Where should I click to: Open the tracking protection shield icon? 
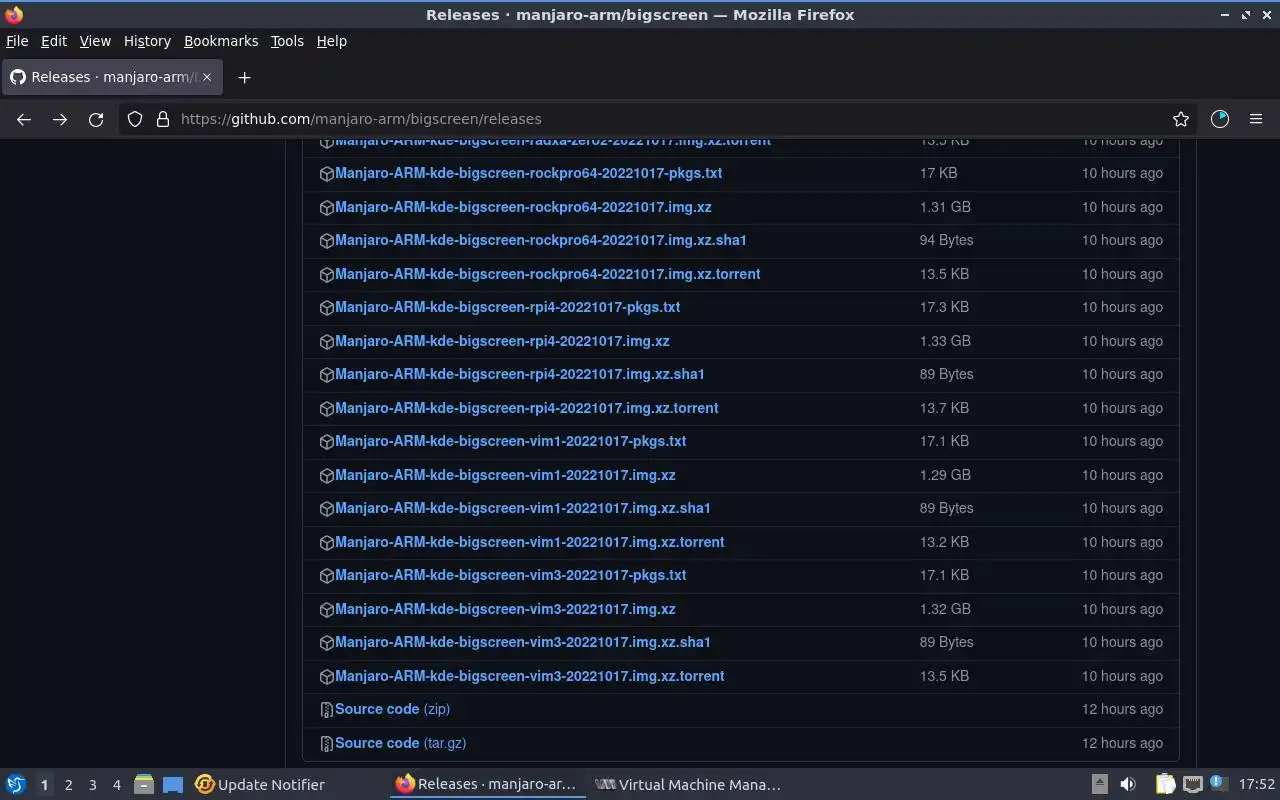click(135, 119)
